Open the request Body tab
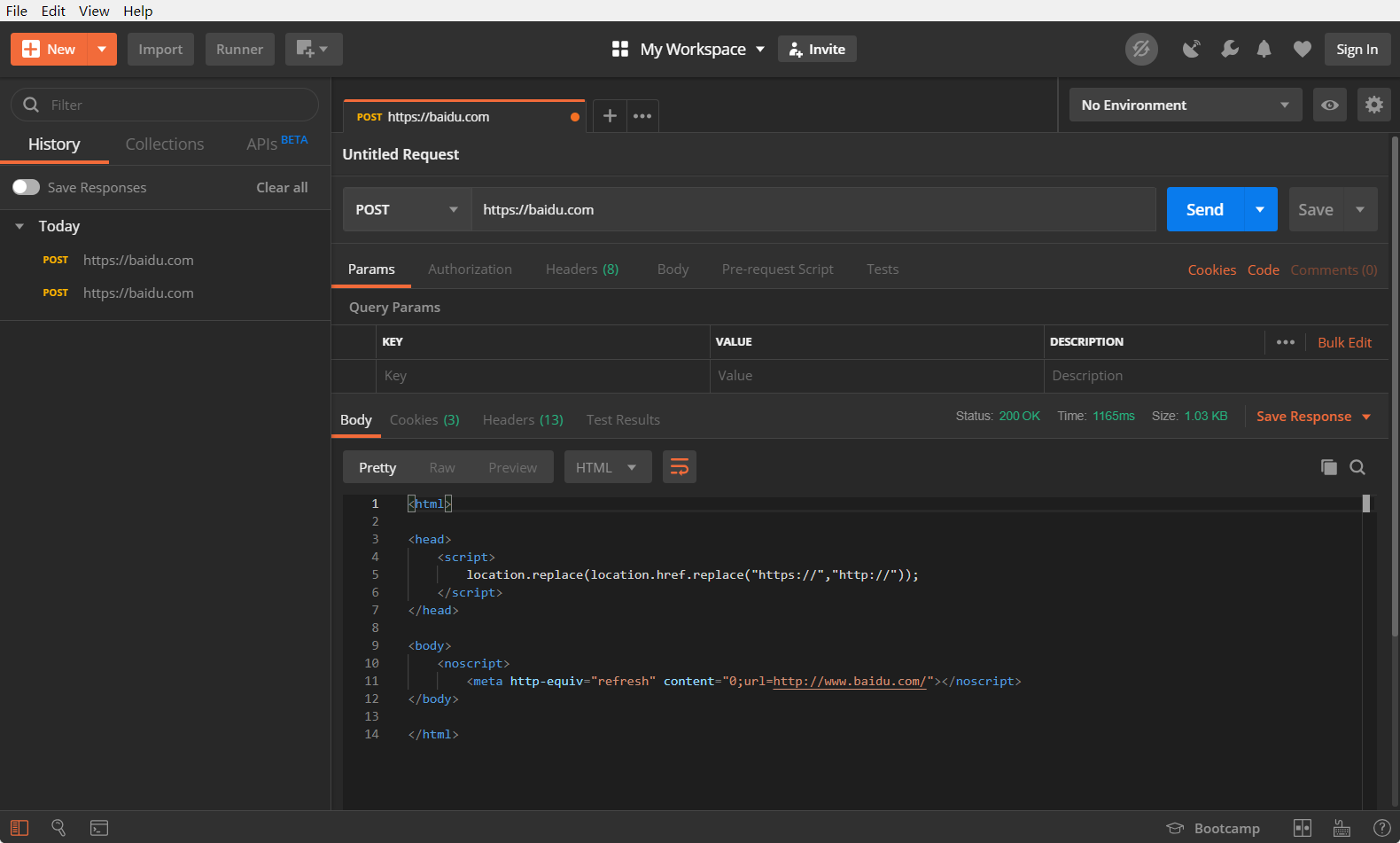 click(673, 269)
